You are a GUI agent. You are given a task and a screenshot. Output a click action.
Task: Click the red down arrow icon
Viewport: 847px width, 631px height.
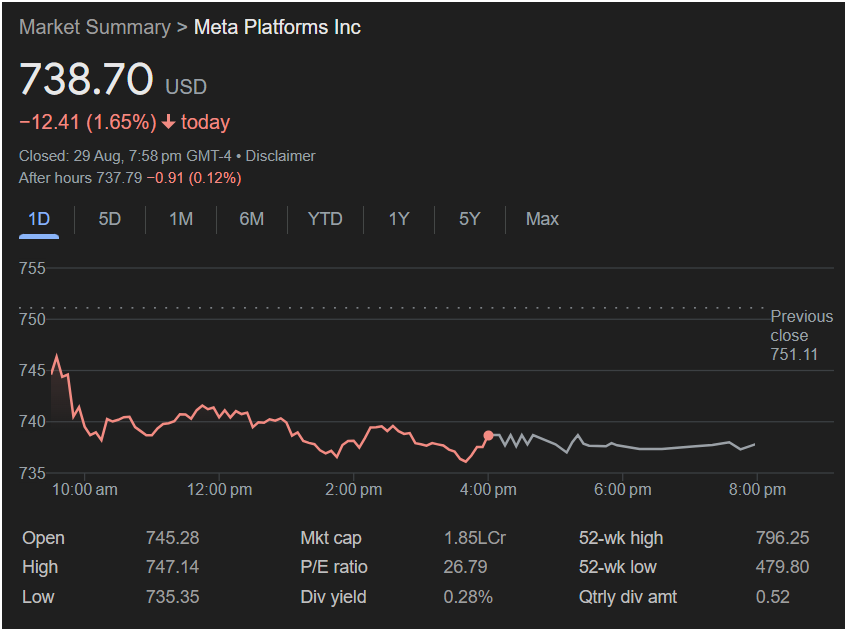tap(168, 123)
